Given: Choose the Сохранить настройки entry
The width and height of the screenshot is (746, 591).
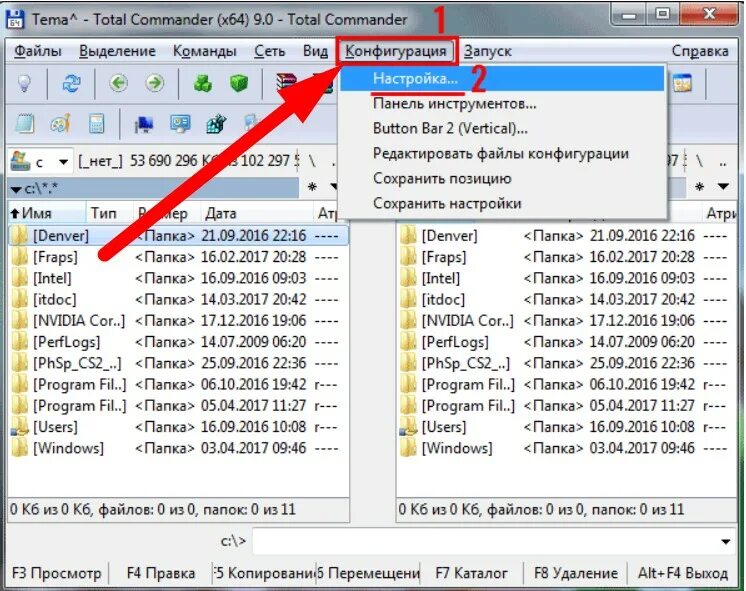Looking at the screenshot, I should click(x=502, y=203).
